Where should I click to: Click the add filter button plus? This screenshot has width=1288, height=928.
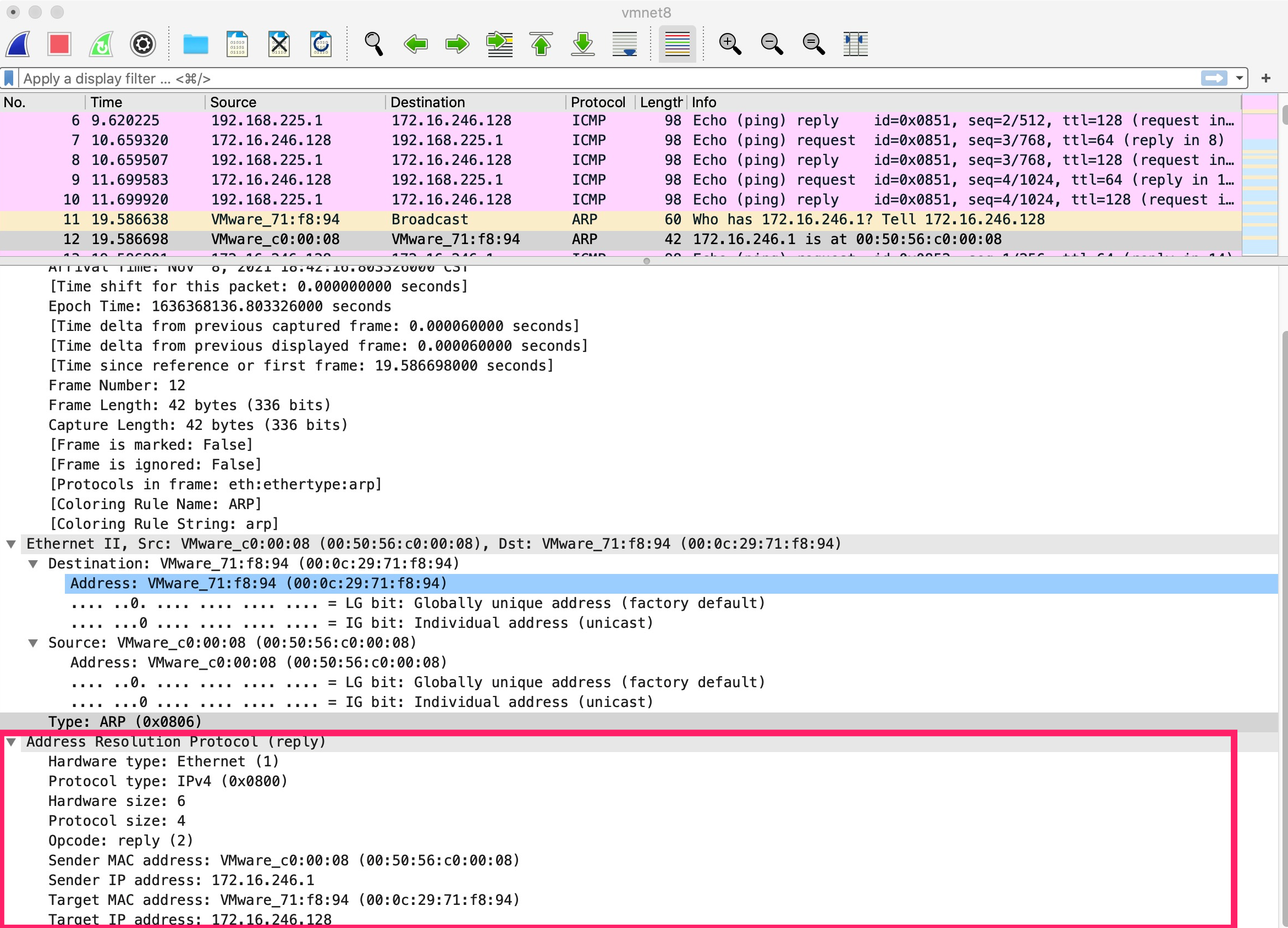[x=1266, y=78]
